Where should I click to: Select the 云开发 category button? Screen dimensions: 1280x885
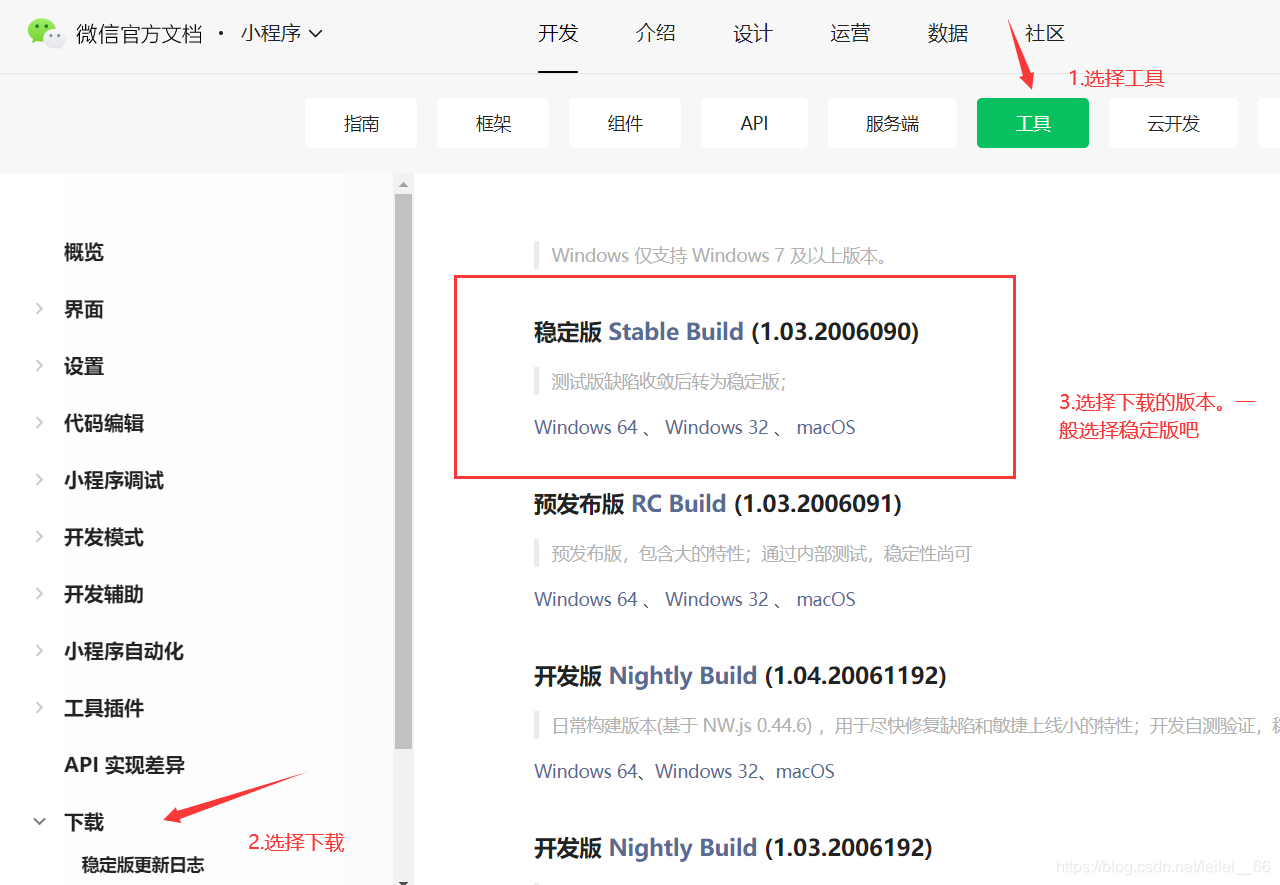(1173, 123)
